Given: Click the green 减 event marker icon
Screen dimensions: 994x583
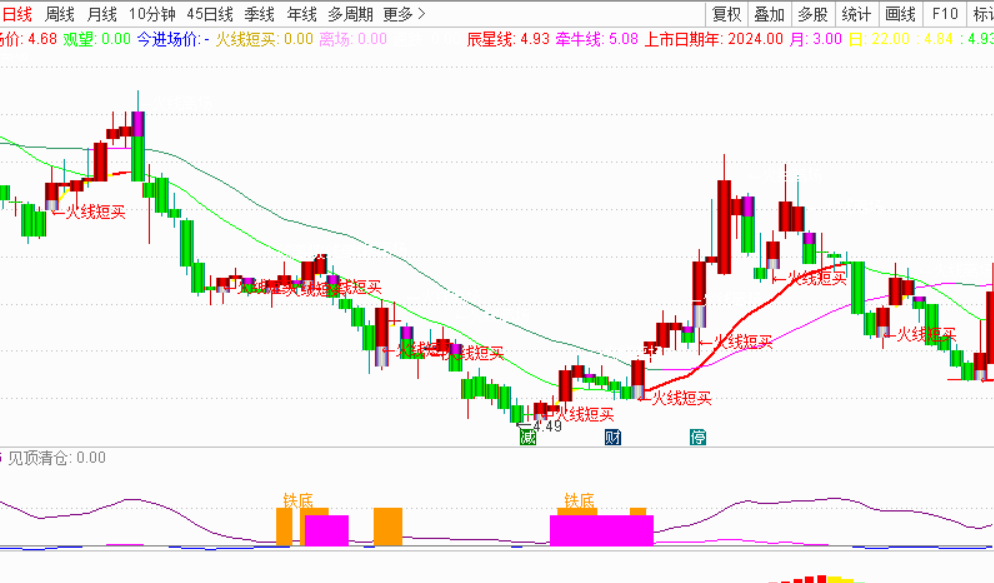Looking at the screenshot, I should (x=527, y=437).
